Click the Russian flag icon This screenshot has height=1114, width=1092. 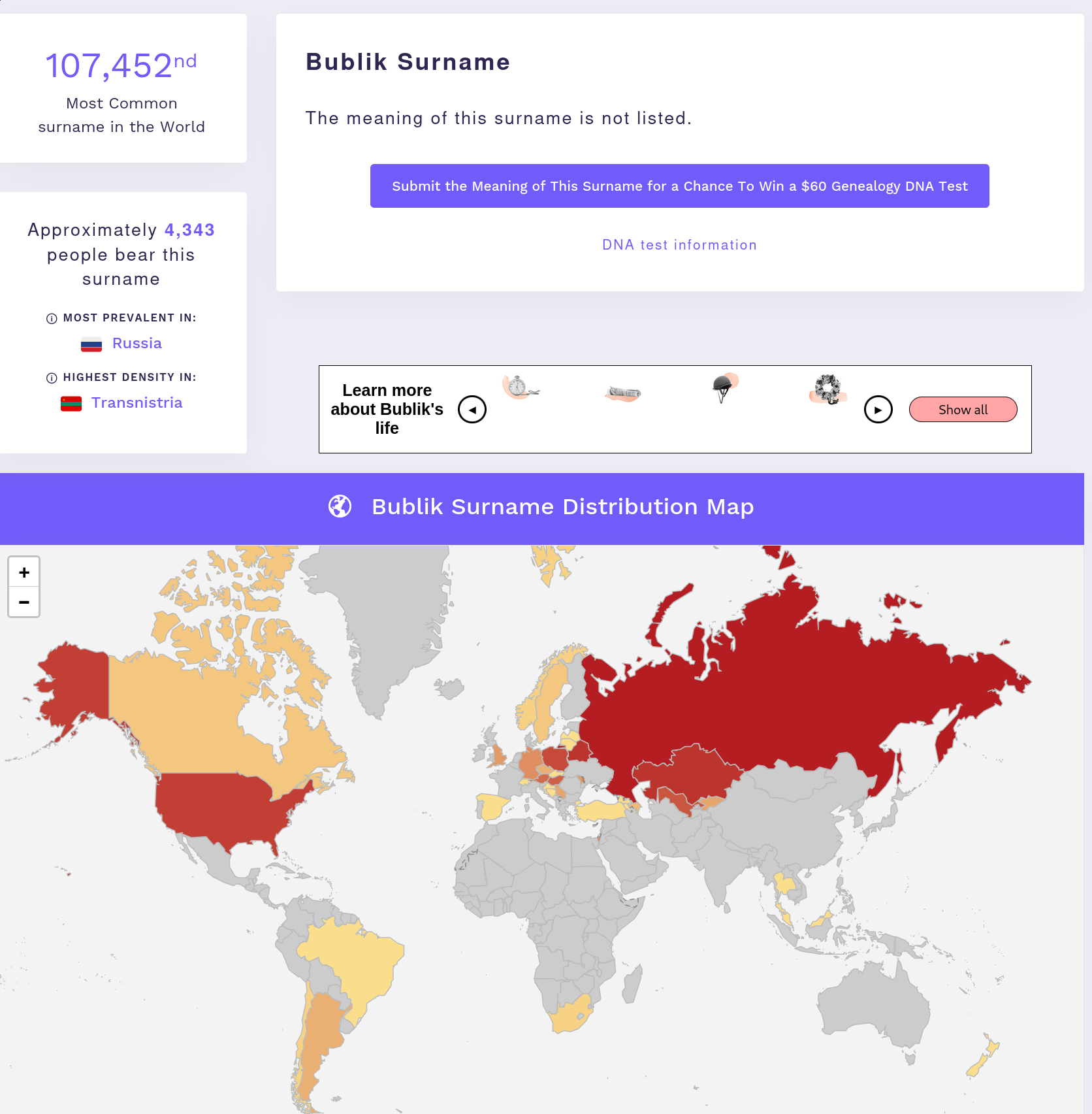(91, 344)
